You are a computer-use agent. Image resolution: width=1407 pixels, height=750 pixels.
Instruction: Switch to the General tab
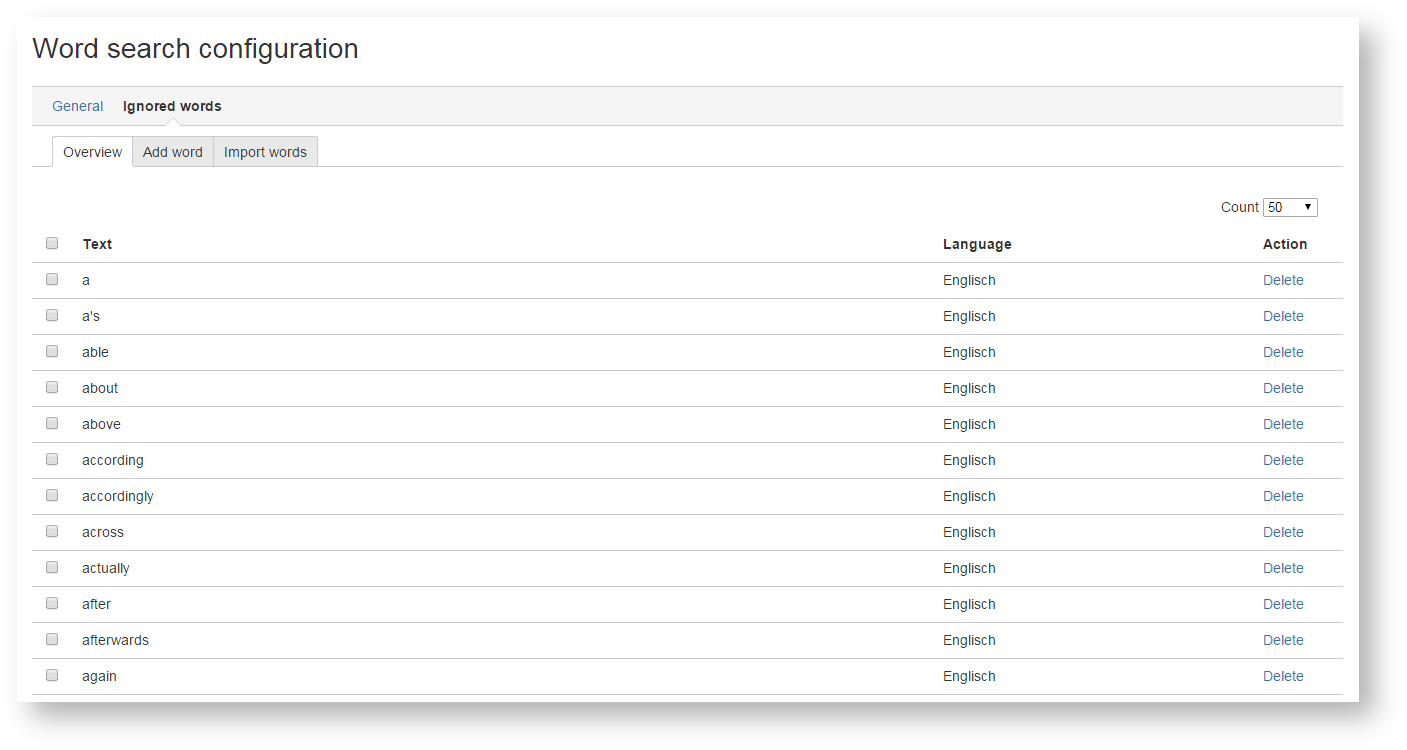click(x=77, y=106)
